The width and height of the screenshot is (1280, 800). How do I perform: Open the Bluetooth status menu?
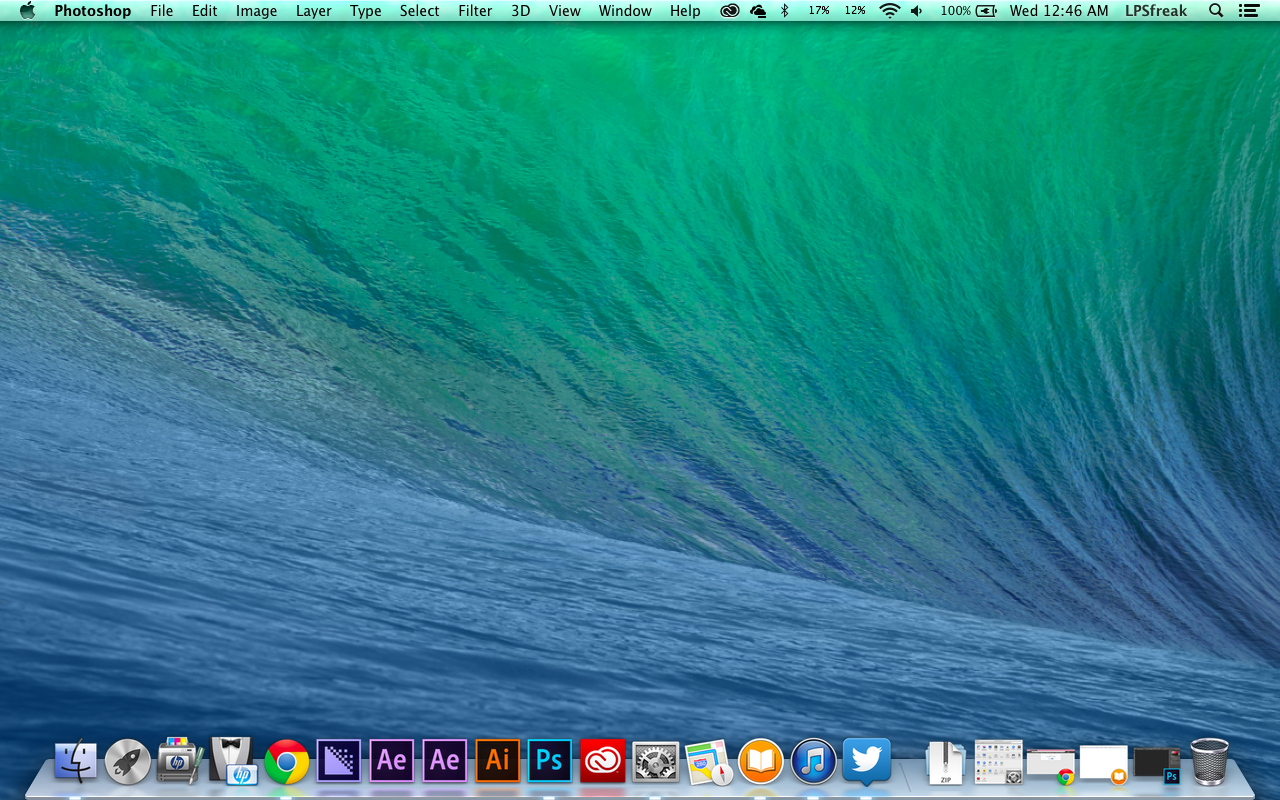(785, 11)
